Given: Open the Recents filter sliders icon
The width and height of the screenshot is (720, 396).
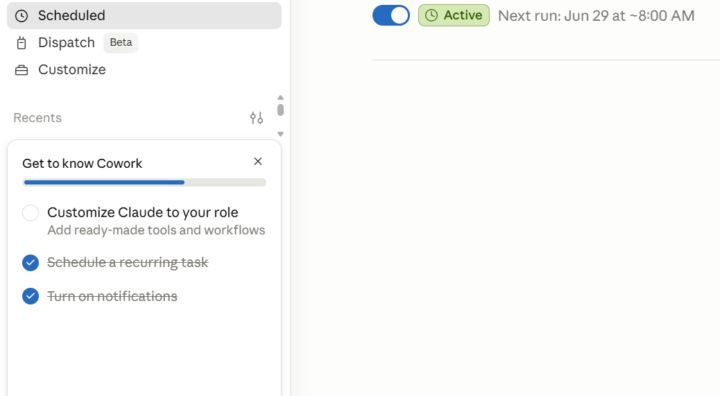Looking at the screenshot, I should pos(257,118).
